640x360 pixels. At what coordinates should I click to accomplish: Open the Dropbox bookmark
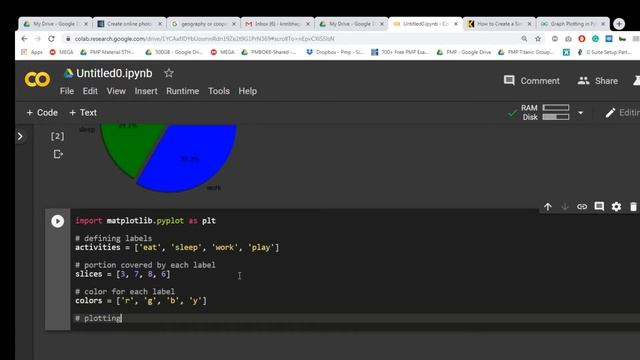coord(335,52)
